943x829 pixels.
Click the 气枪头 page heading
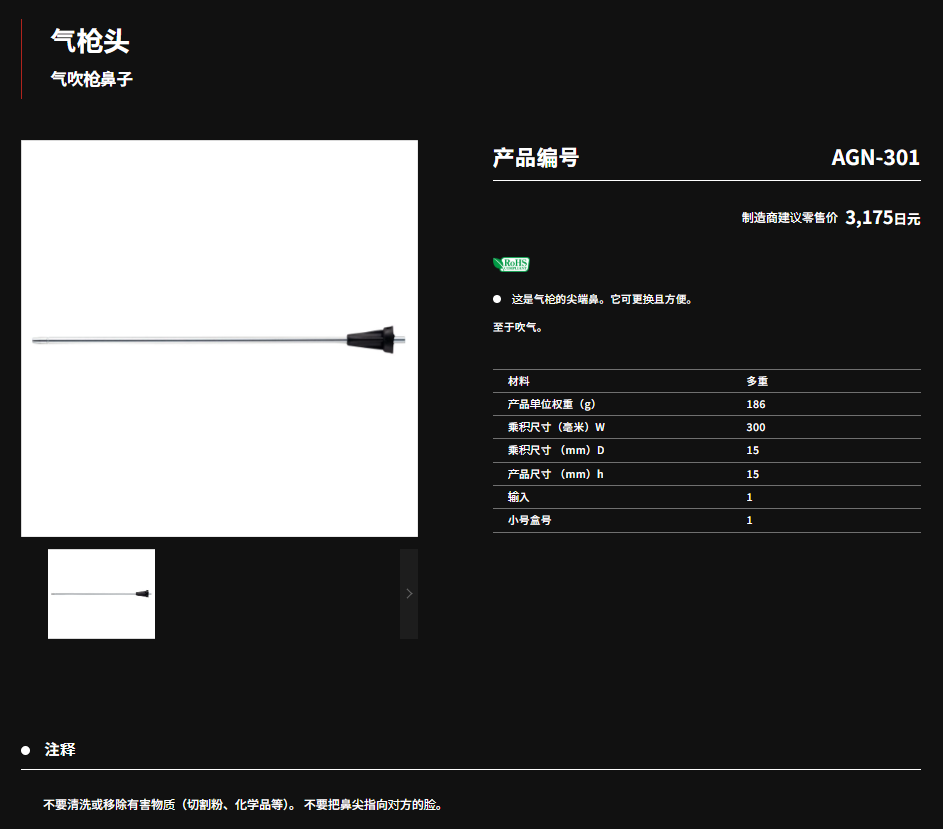(90, 41)
